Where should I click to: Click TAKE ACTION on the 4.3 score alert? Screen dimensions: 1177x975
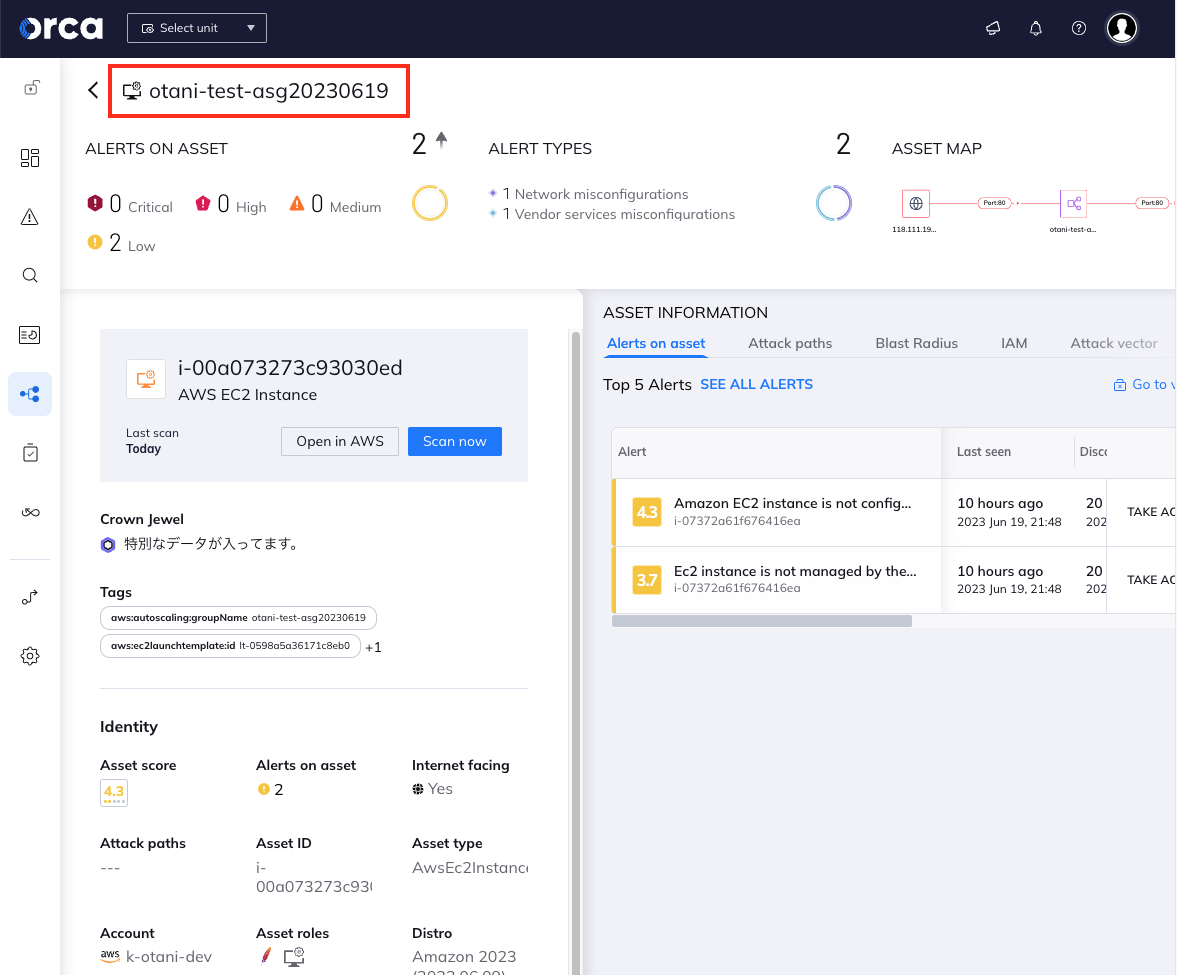tap(1151, 512)
